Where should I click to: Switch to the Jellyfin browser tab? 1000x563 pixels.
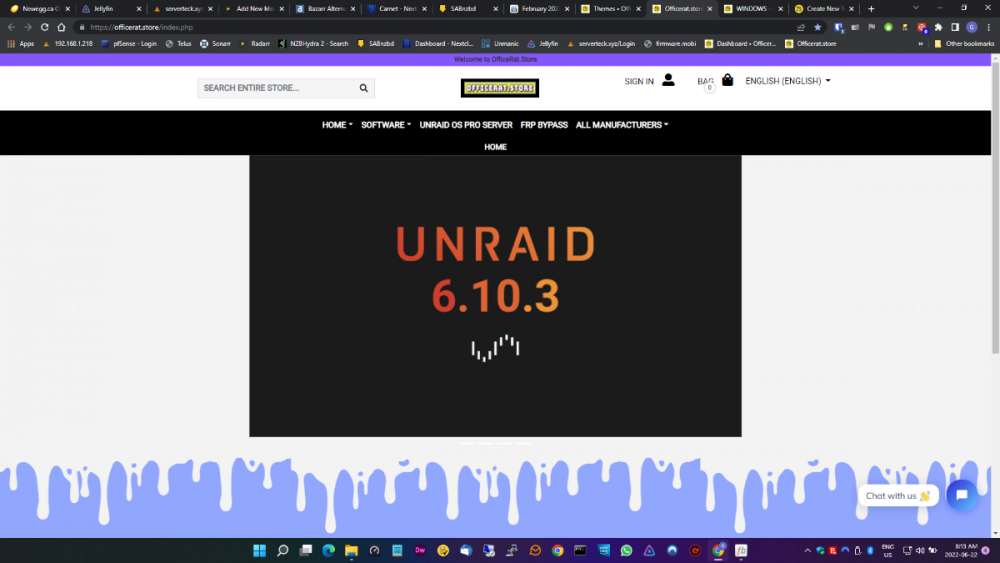[104, 8]
